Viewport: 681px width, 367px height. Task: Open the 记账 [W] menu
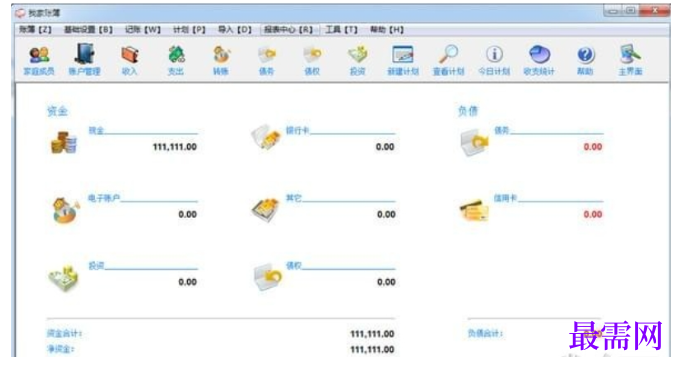tap(143, 30)
